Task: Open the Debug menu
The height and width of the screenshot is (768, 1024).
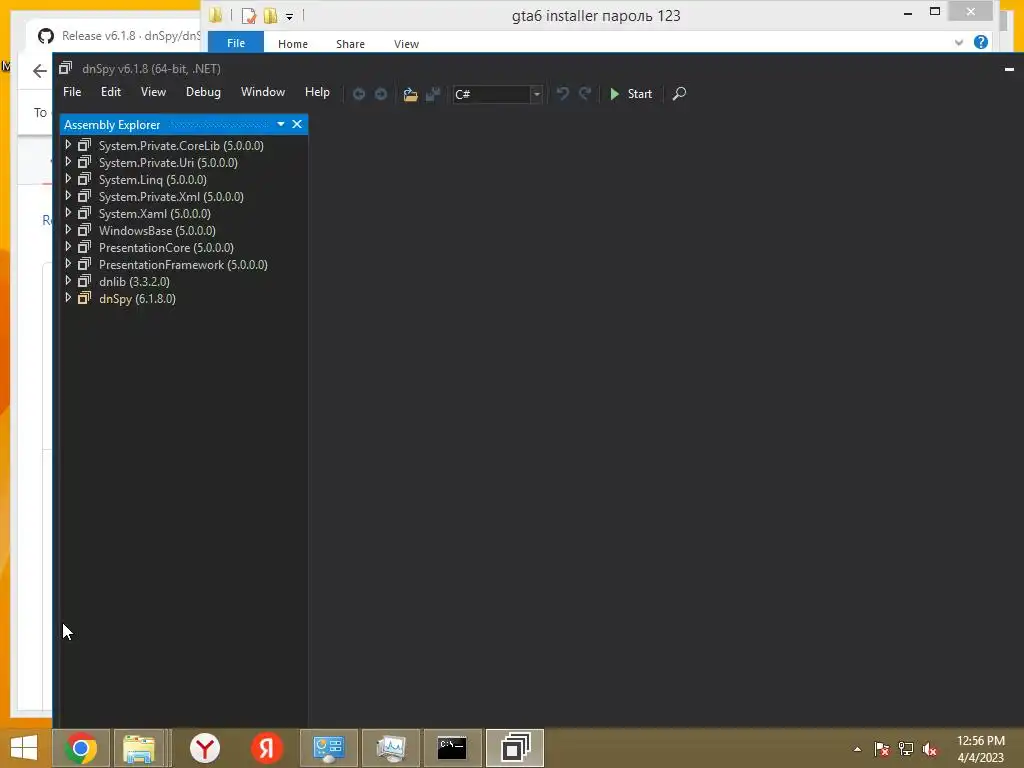Action: click(x=203, y=92)
